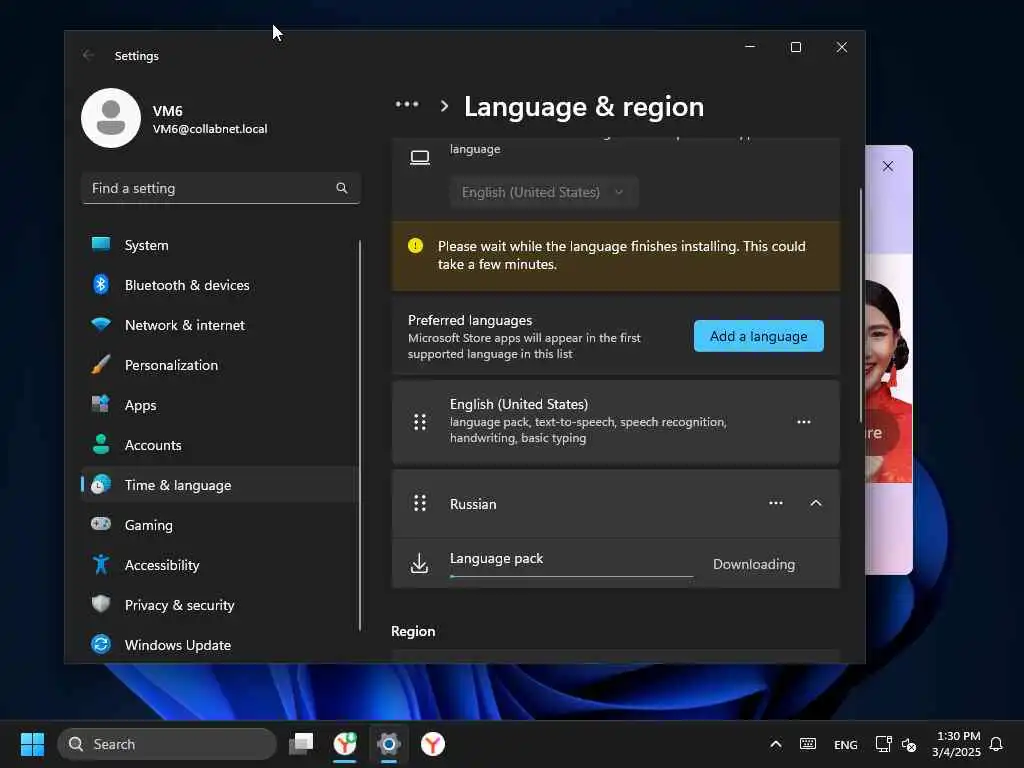Screen dimensions: 1024x768
Task: Click the Accessibility figure icon
Action: point(101,564)
